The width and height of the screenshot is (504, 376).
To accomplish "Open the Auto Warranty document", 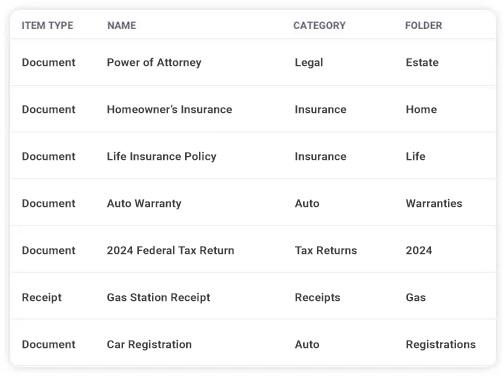I will pyautogui.click(x=144, y=203).
